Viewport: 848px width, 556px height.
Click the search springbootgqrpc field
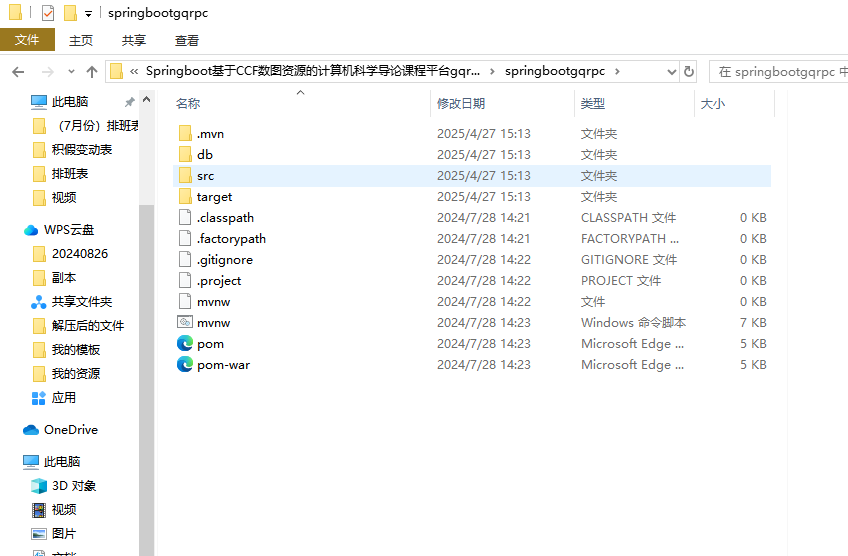(x=779, y=71)
